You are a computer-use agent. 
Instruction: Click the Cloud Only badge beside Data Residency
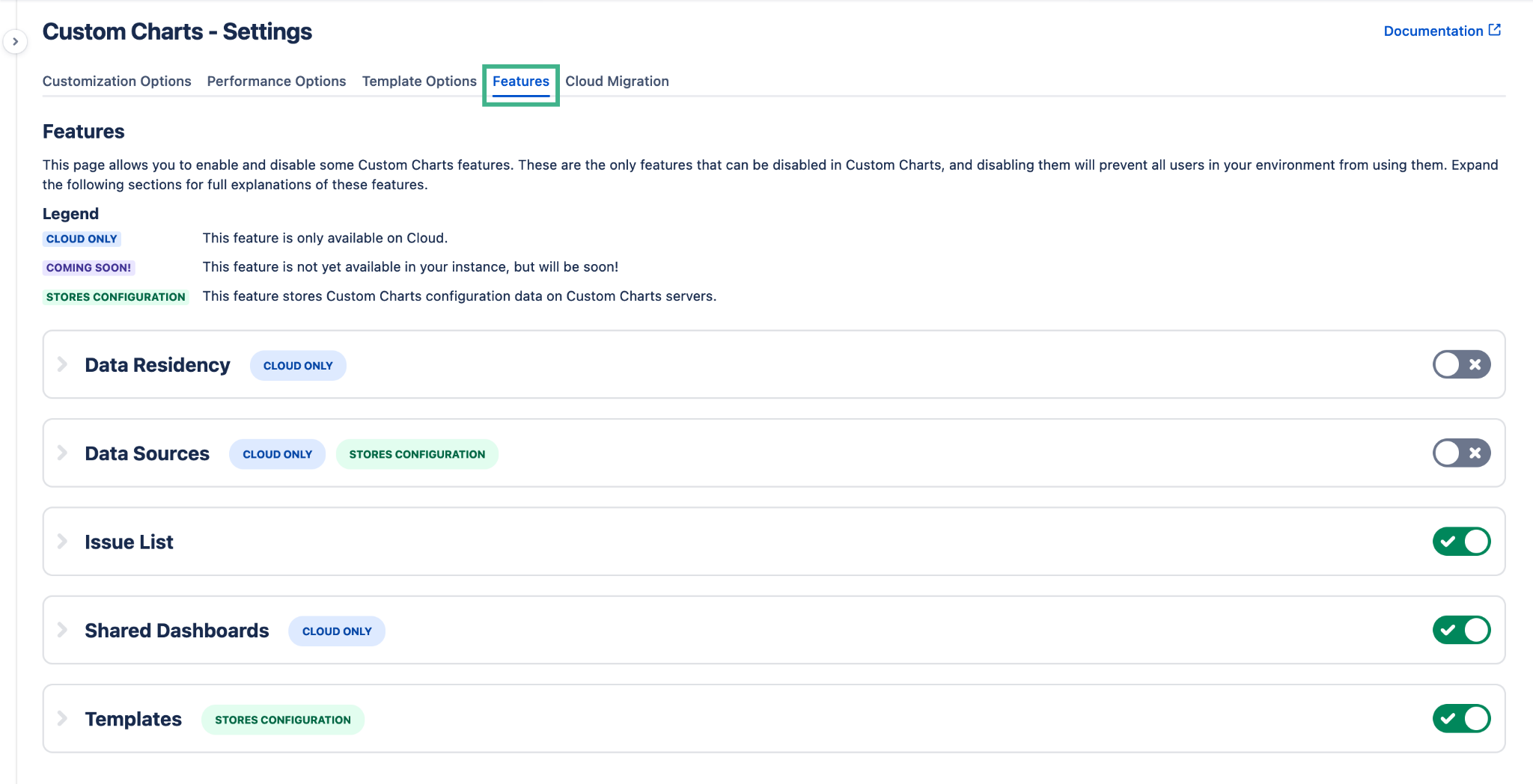click(x=298, y=366)
